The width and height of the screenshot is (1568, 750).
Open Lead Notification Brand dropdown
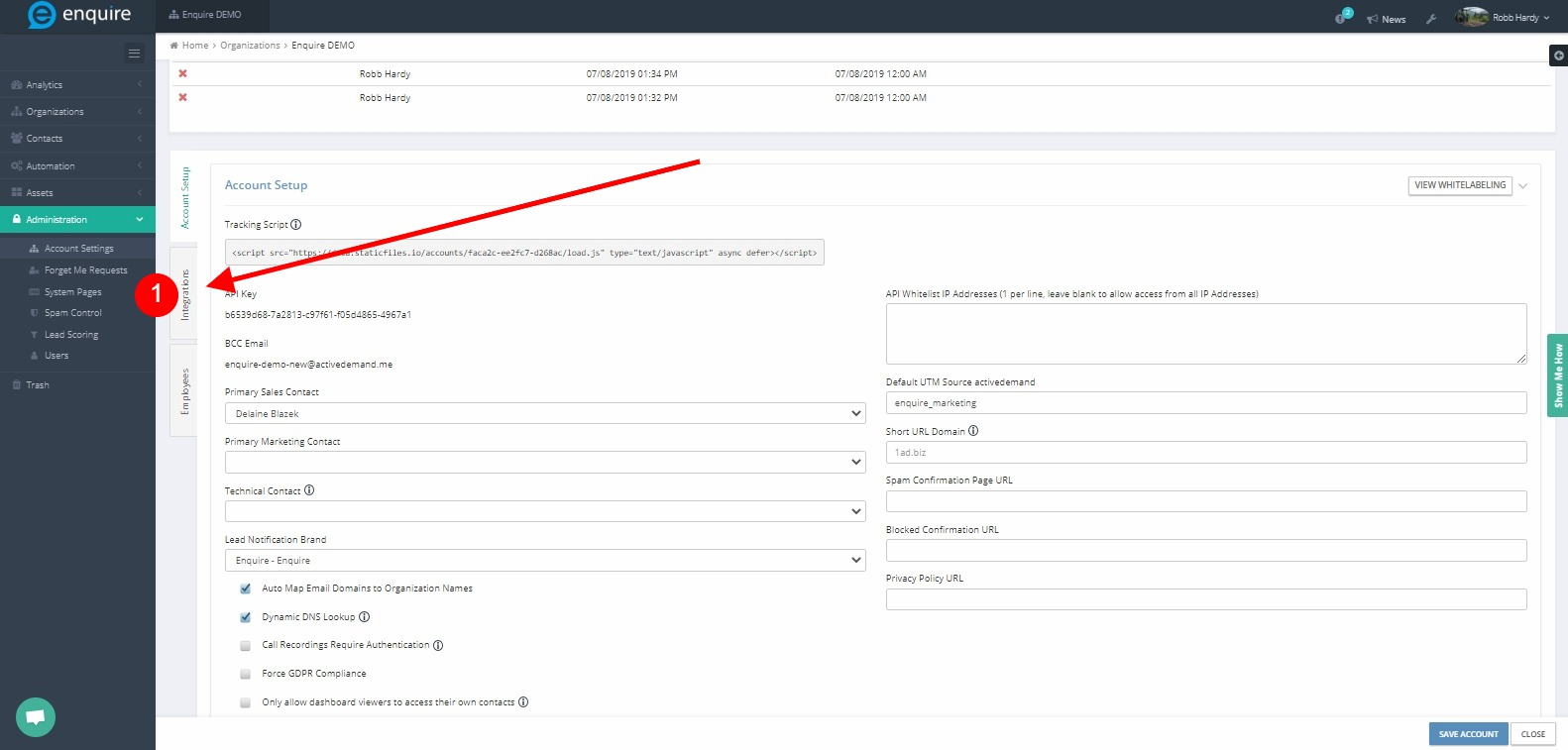(545, 560)
